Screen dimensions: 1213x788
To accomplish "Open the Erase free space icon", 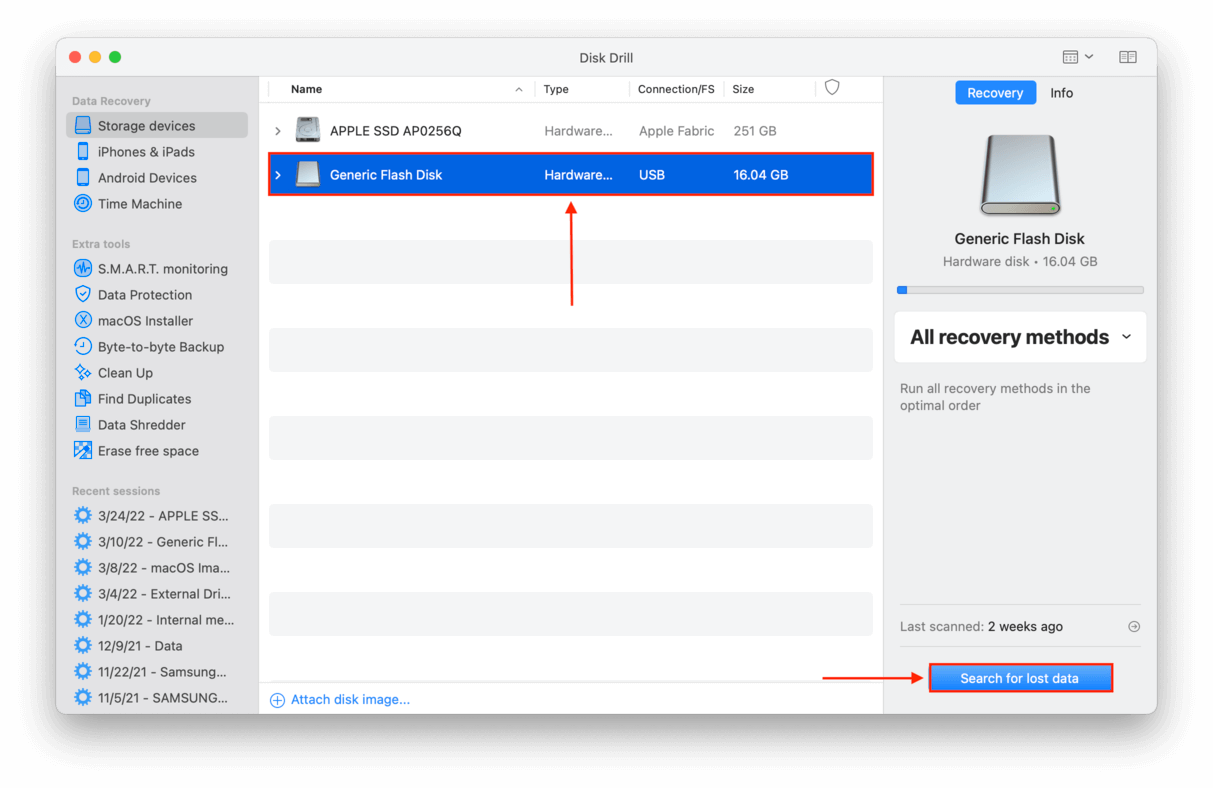I will coord(83,451).
